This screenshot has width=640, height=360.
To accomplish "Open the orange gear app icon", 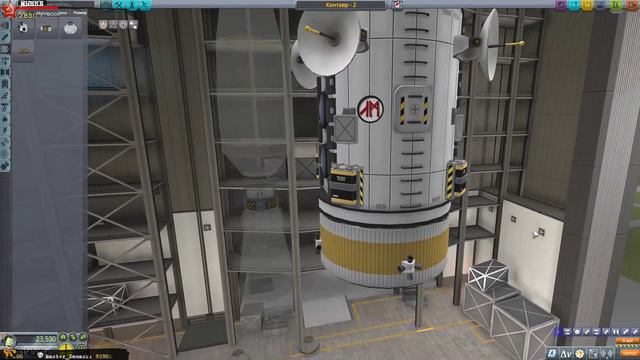I will pos(580,353).
